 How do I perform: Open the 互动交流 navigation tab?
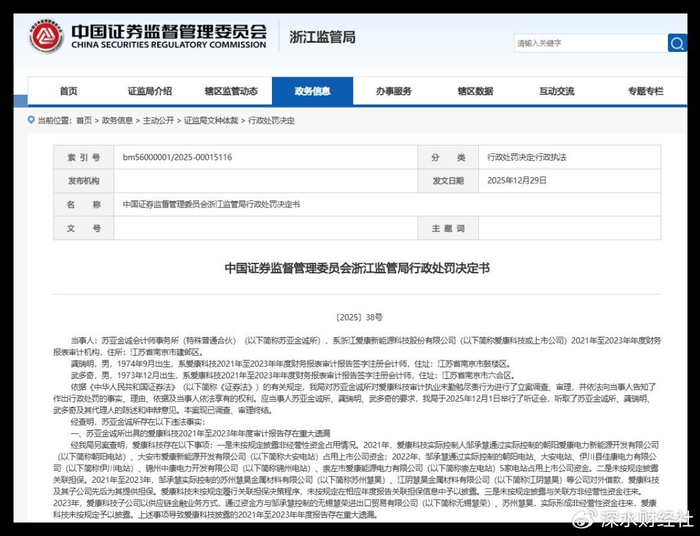click(556, 91)
